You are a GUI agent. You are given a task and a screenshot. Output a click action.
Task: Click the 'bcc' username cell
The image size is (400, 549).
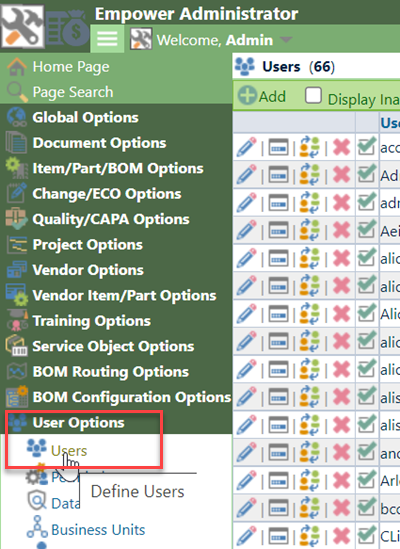click(390, 508)
